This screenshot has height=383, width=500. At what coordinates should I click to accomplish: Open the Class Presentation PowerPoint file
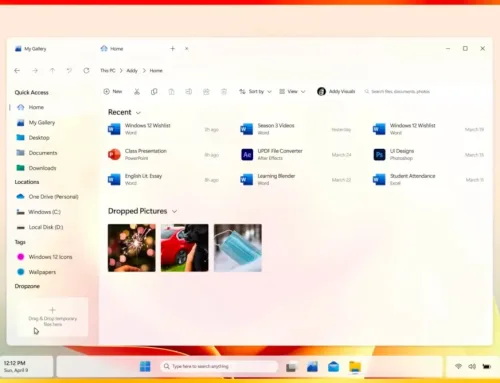click(x=163, y=154)
